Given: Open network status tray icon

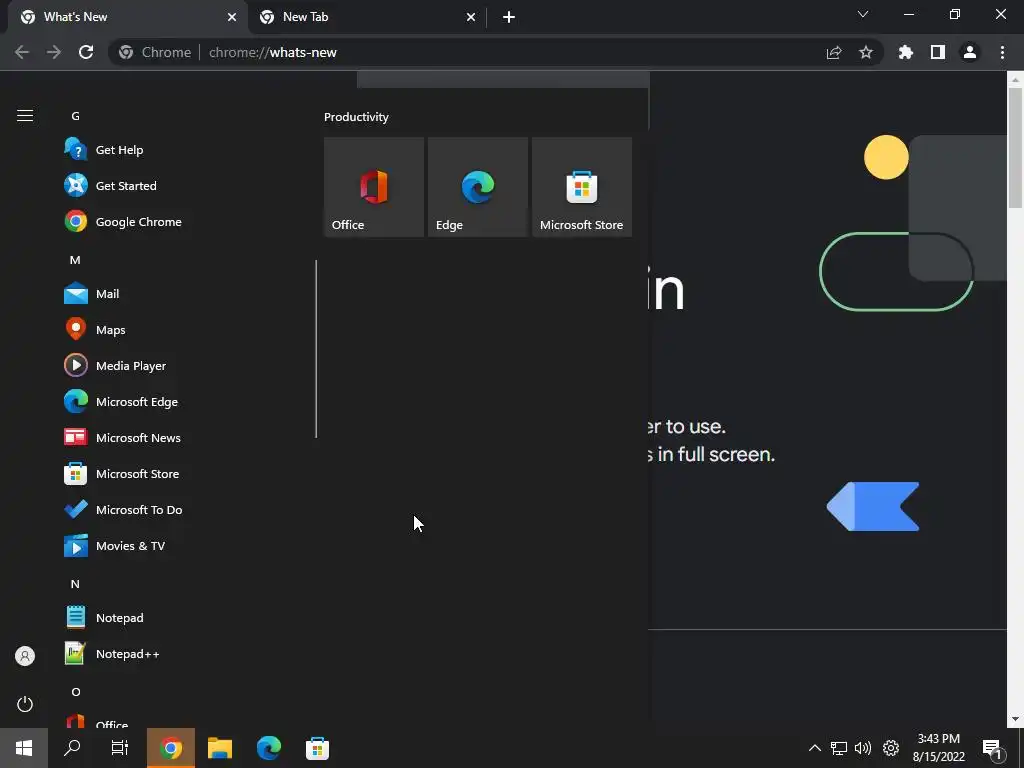Looking at the screenshot, I should pyautogui.click(x=839, y=748).
